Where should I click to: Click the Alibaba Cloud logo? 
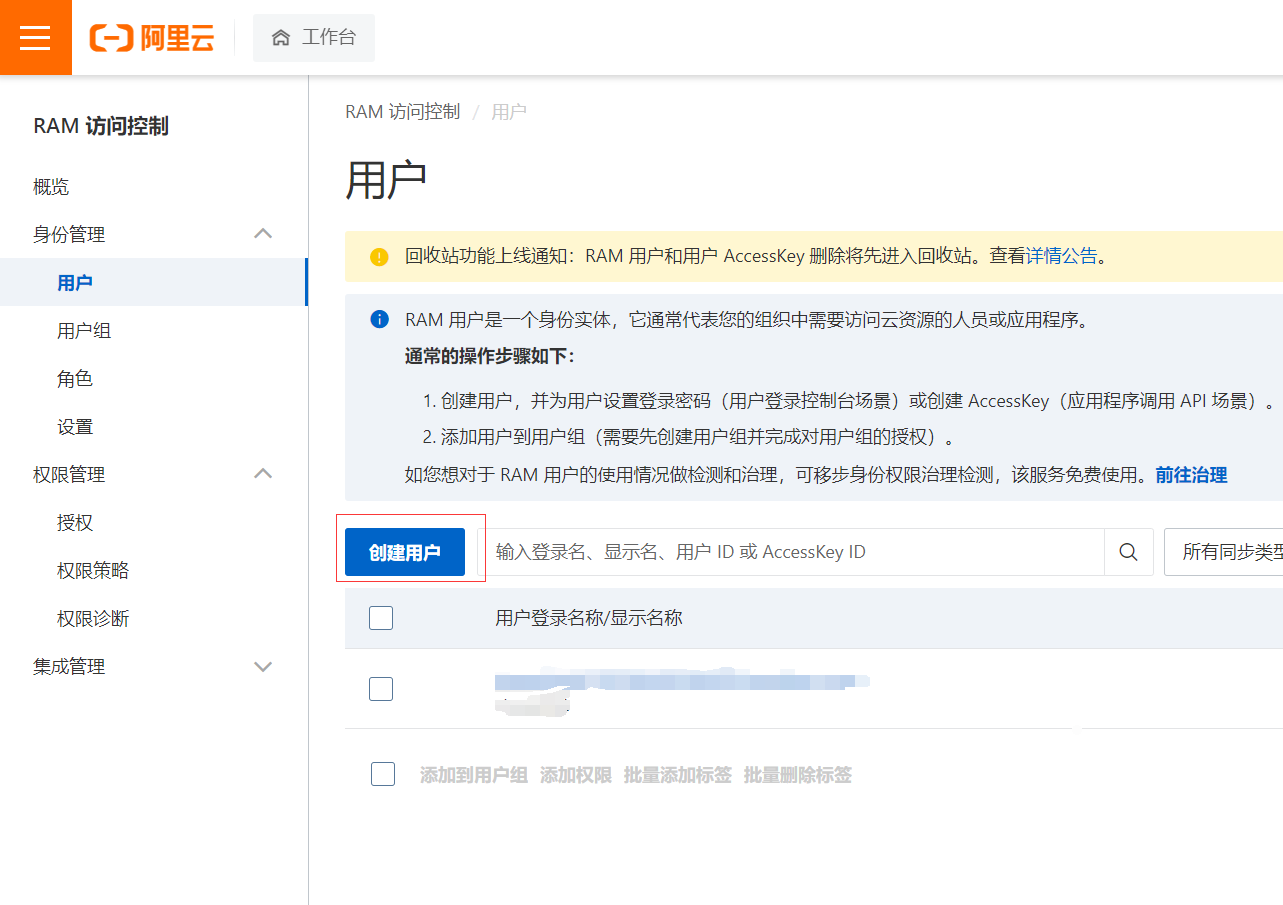click(x=152, y=38)
